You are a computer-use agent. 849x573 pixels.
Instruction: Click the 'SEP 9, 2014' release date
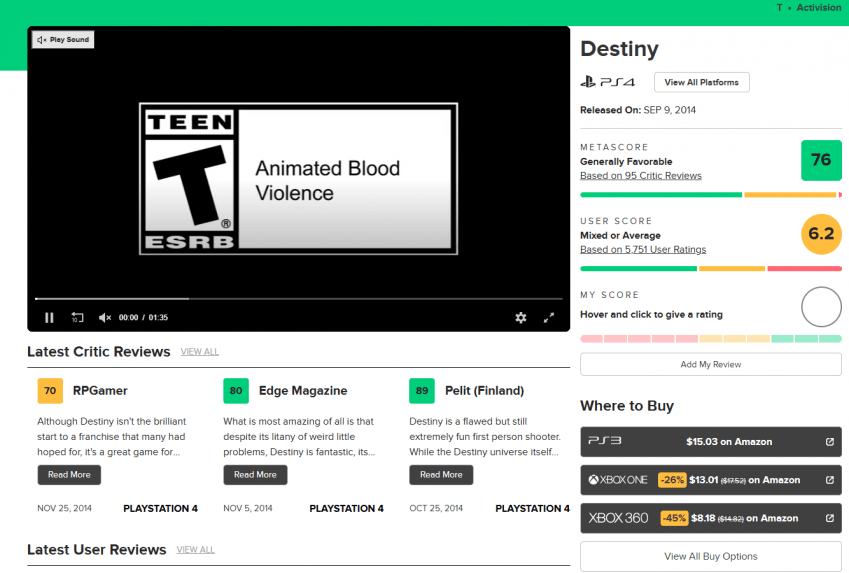(669, 110)
